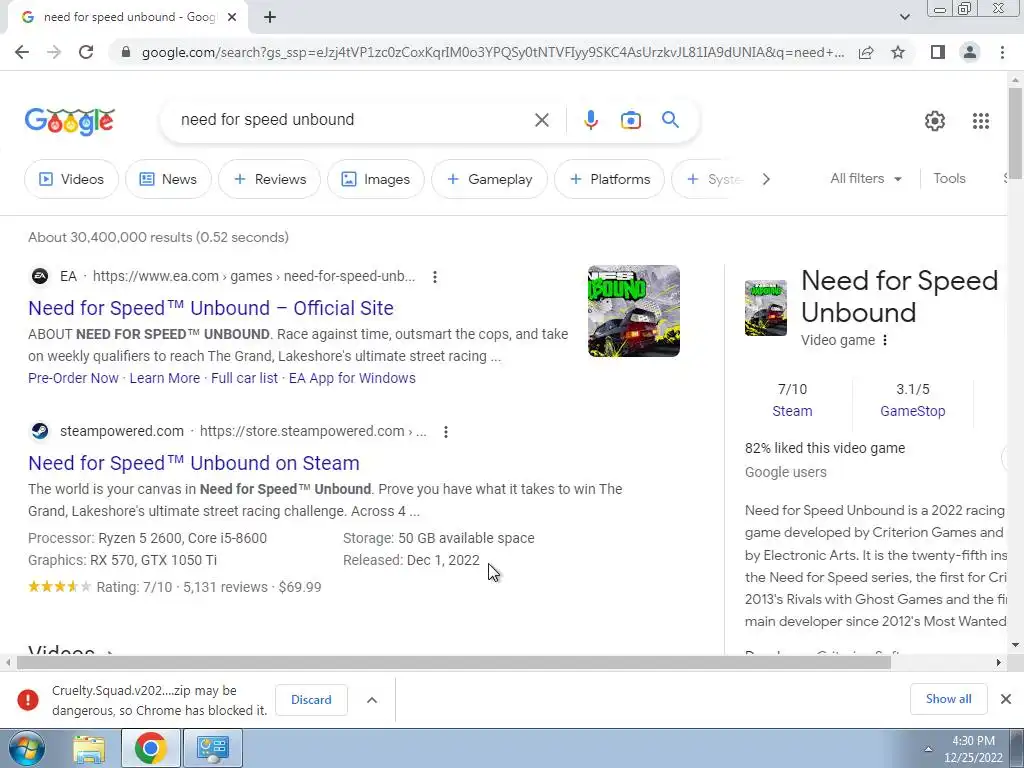Discard the blocked Cruelty Squad download
The image size is (1024, 768).
311,699
